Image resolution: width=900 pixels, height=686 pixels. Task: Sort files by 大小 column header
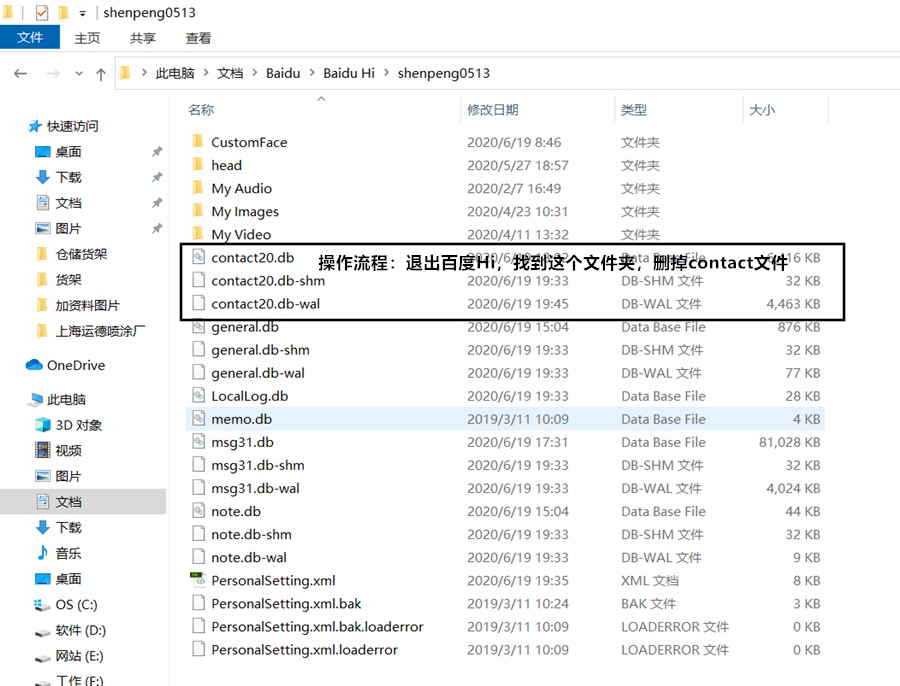click(762, 110)
